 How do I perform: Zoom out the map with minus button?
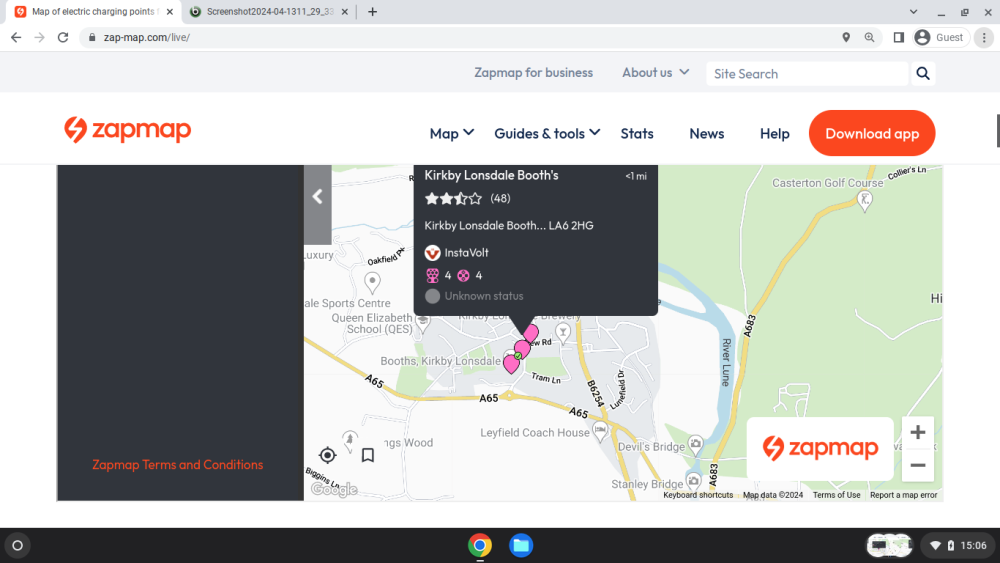click(918, 465)
